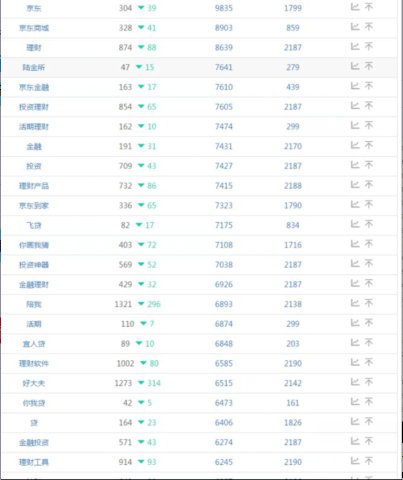Open the 京东金融 keyword link
This screenshot has width=403, height=480.
click(x=34, y=87)
